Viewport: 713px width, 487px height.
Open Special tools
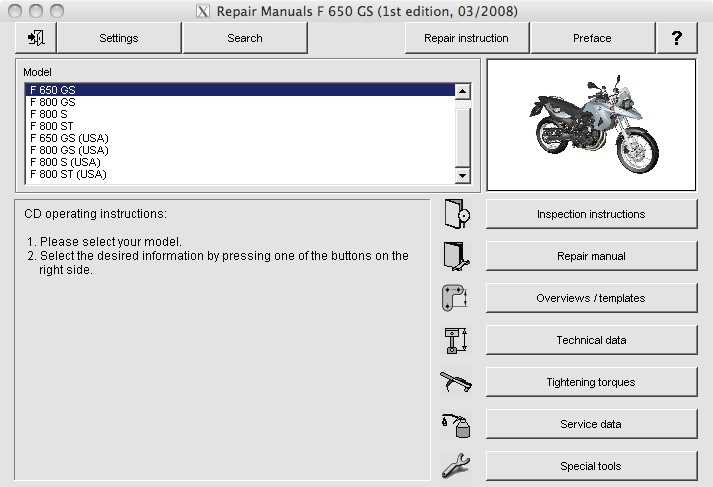click(x=591, y=466)
